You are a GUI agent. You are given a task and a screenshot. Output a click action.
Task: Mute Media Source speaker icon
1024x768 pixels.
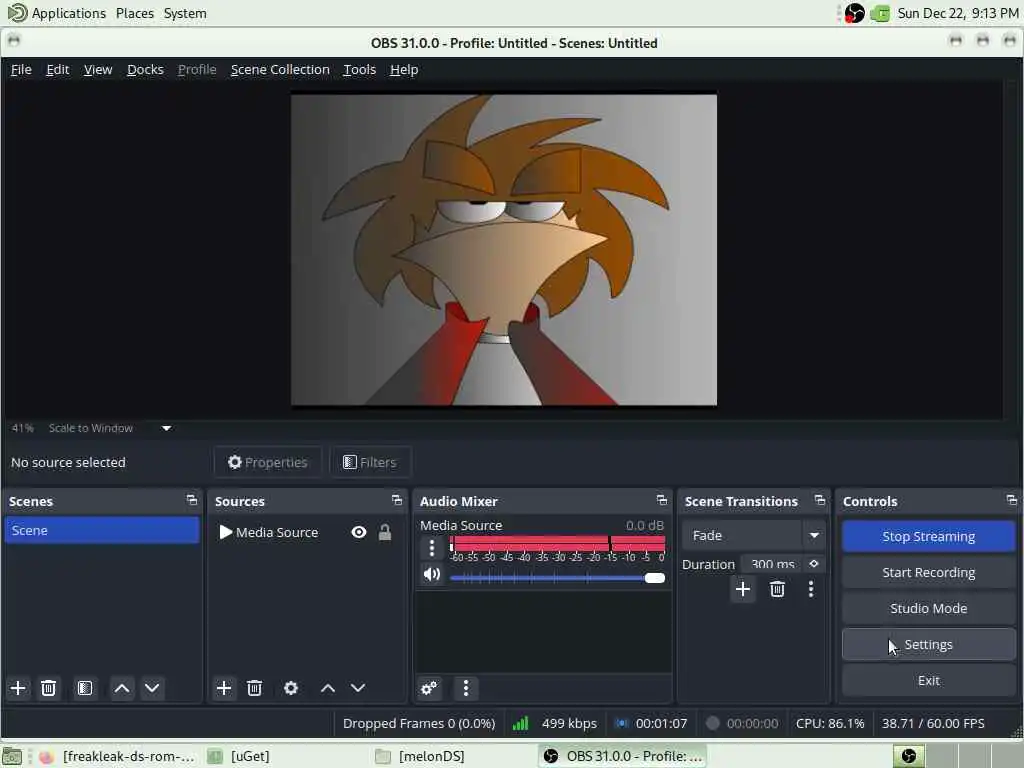tap(432, 575)
